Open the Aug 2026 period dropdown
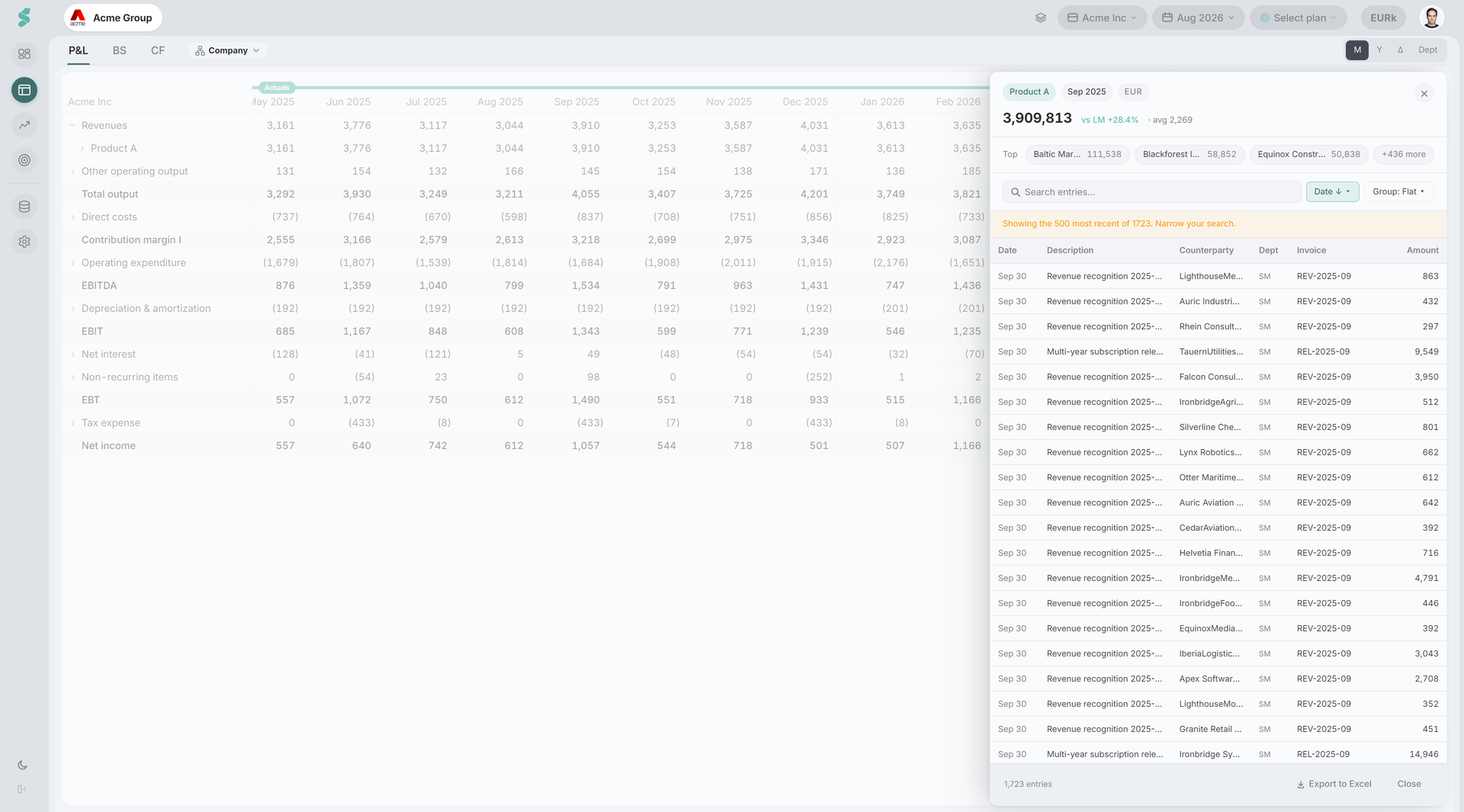The image size is (1464, 812). coord(1198,18)
